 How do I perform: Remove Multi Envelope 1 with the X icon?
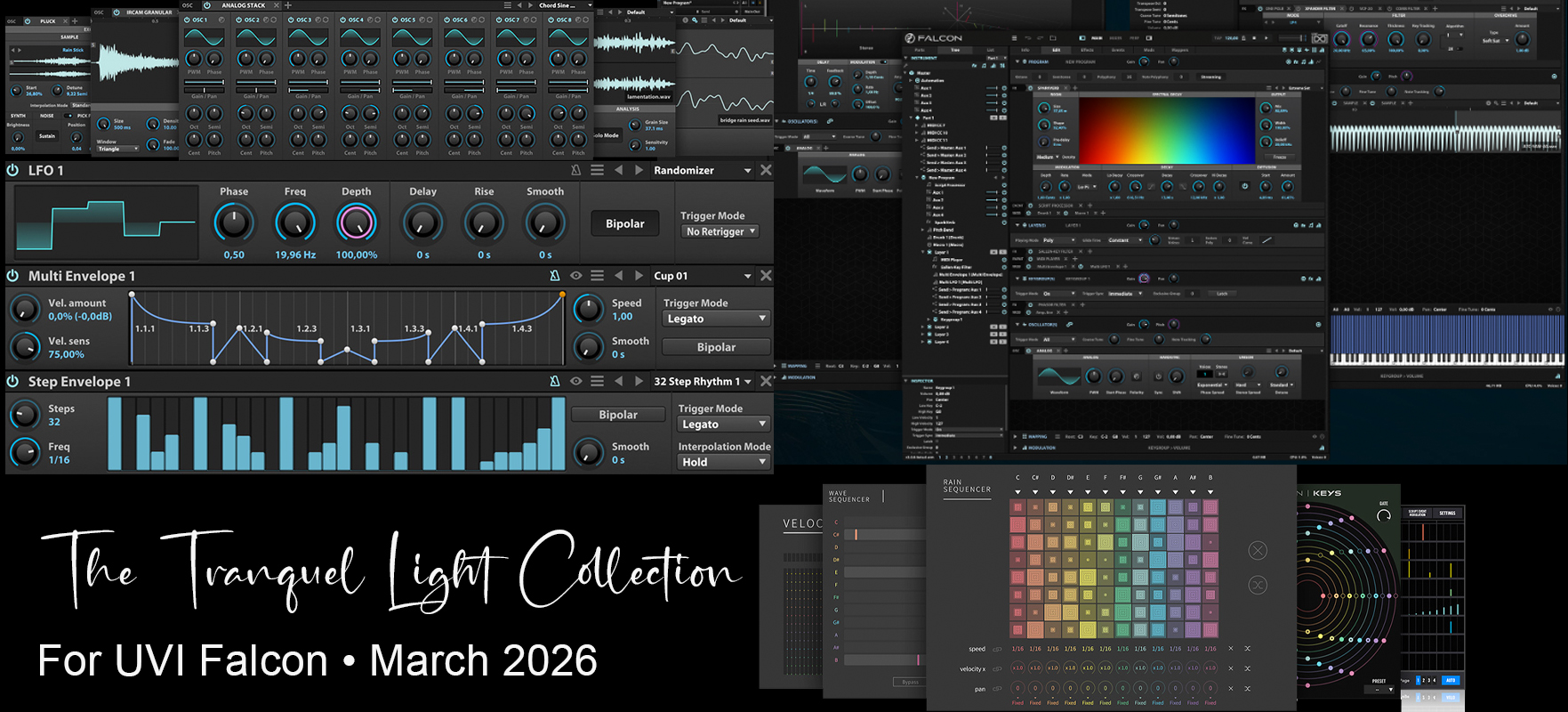[766, 276]
